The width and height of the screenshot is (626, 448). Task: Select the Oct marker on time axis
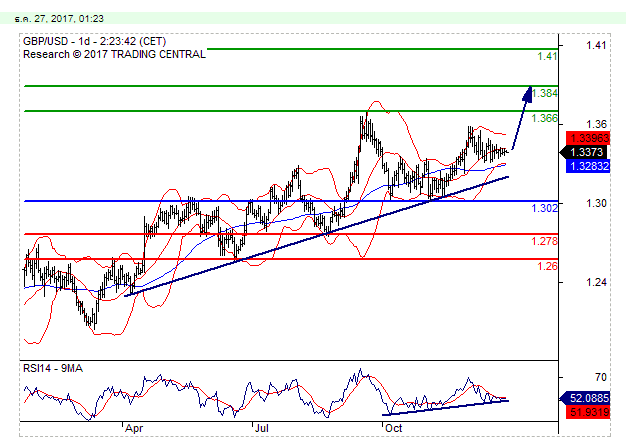(x=393, y=427)
